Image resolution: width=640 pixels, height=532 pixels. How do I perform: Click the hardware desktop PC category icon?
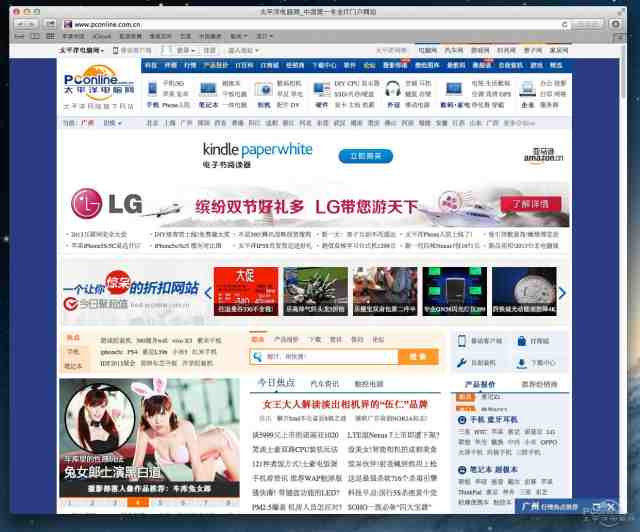(x=322, y=89)
